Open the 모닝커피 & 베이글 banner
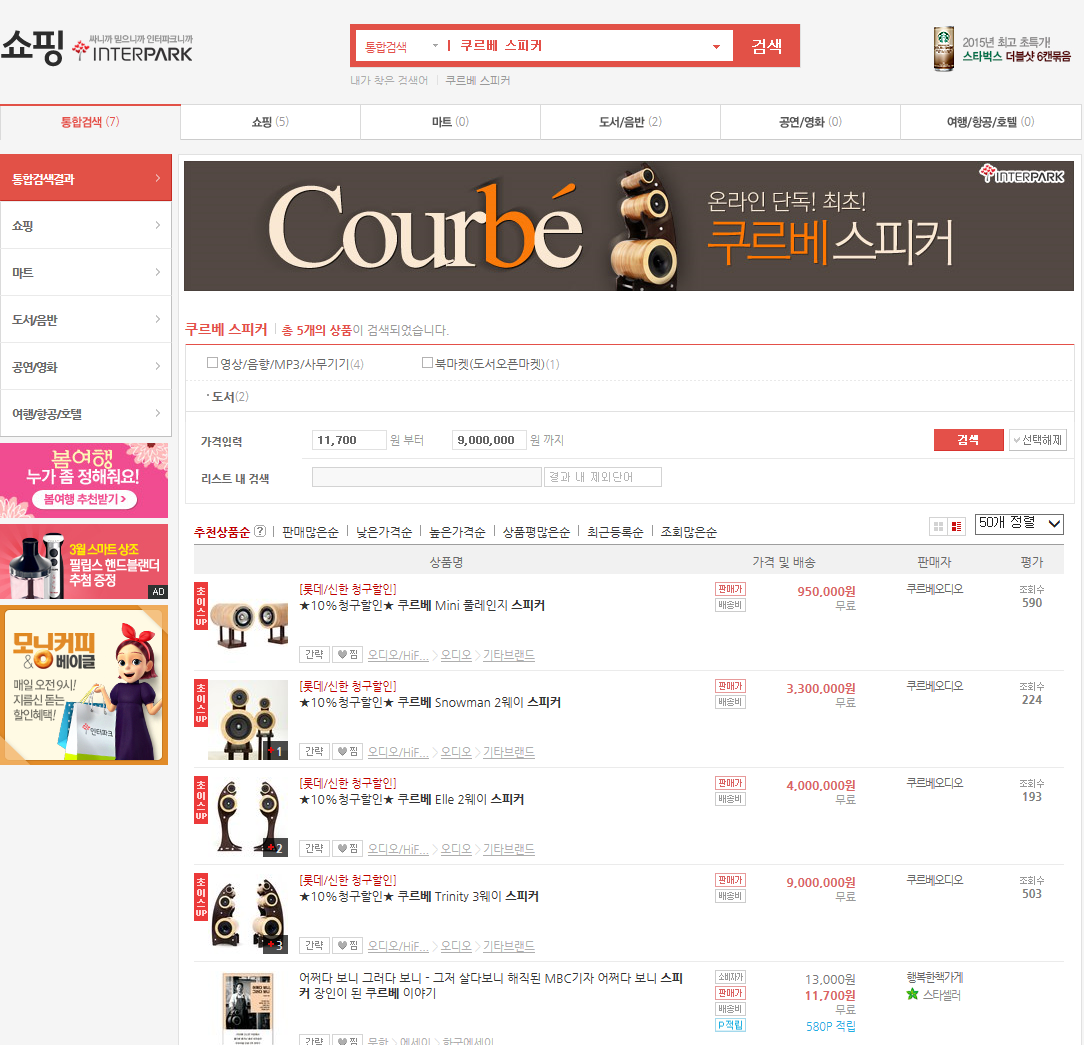 pyautogui.click(x=84, y=685)
